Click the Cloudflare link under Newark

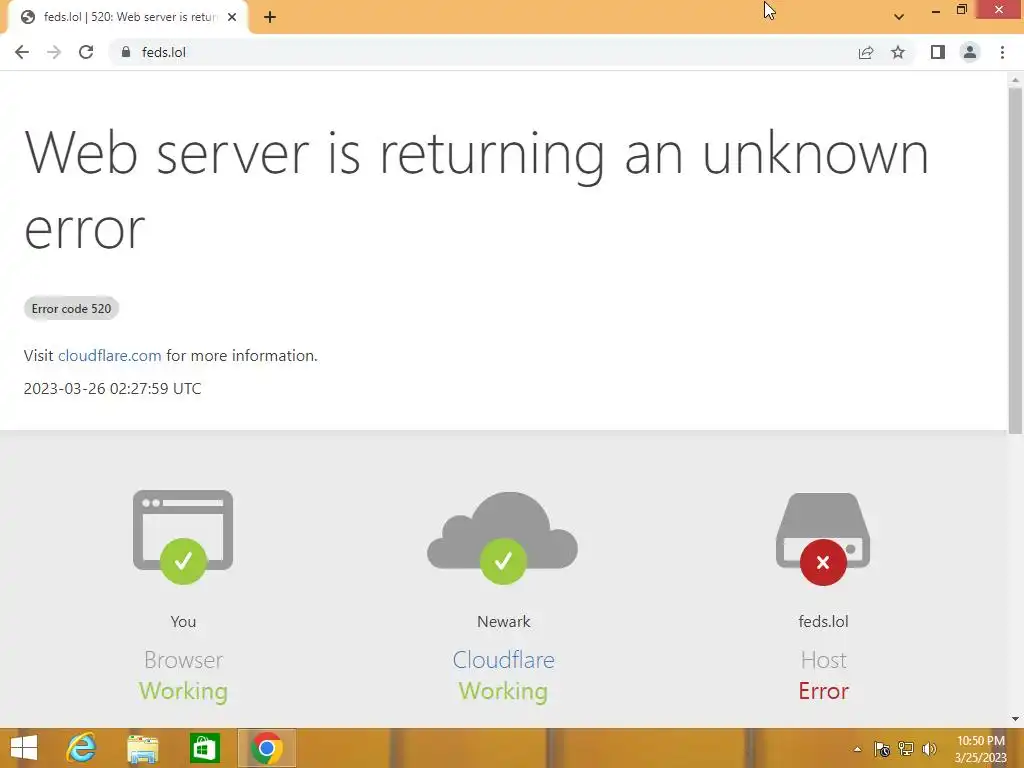point(504,660)
